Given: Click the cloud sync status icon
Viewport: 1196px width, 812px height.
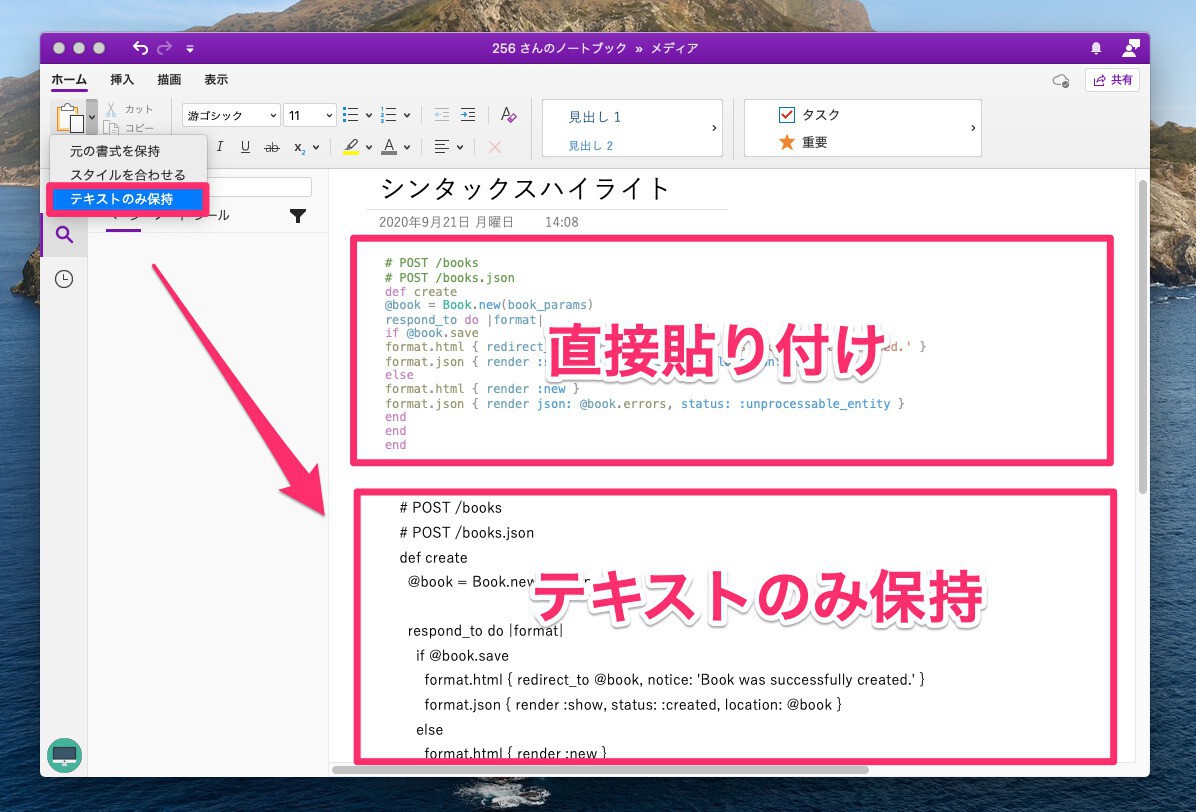Looking at the screenshot, I should click(1060, 81).
